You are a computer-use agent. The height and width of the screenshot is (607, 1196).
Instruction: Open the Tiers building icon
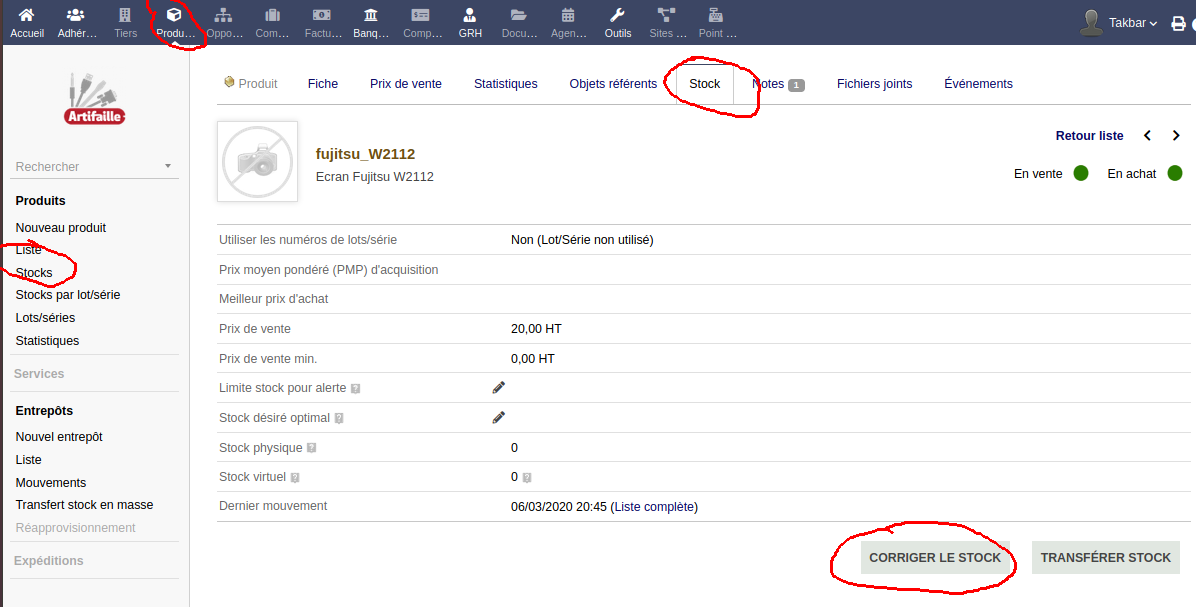coord(125,15)
